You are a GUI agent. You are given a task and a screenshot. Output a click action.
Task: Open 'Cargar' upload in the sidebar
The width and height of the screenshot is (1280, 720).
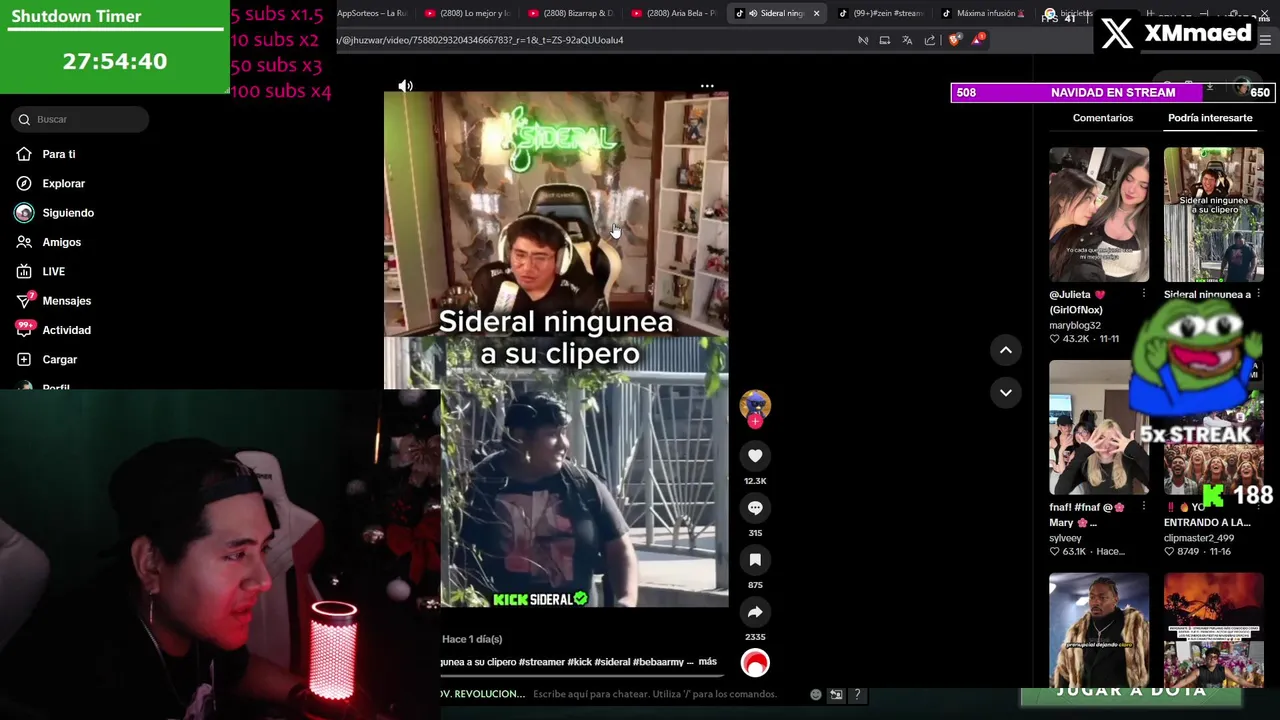click(59, 360)
